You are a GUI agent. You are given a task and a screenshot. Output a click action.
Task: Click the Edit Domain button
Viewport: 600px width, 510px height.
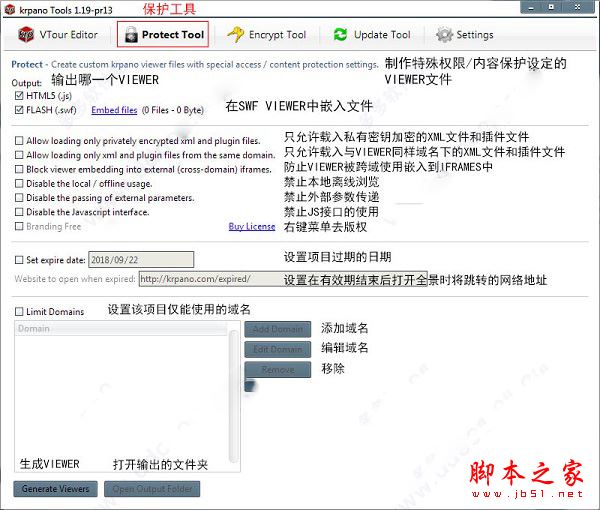[x=278, y=349]
